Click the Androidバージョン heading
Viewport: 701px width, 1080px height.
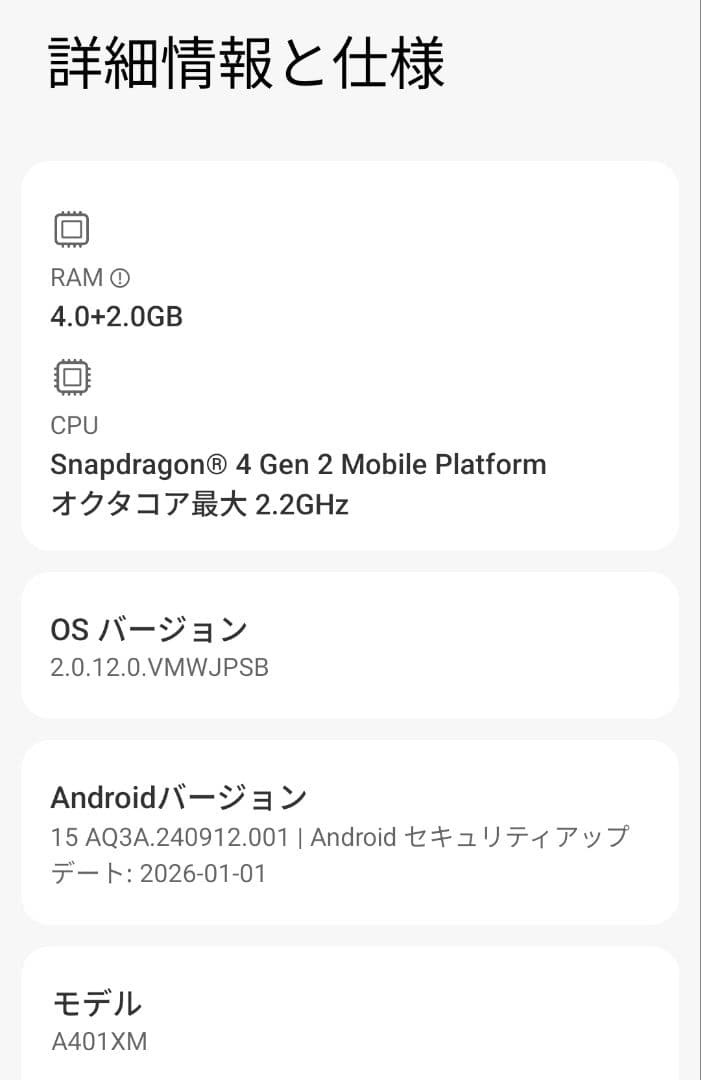(180, 797)
